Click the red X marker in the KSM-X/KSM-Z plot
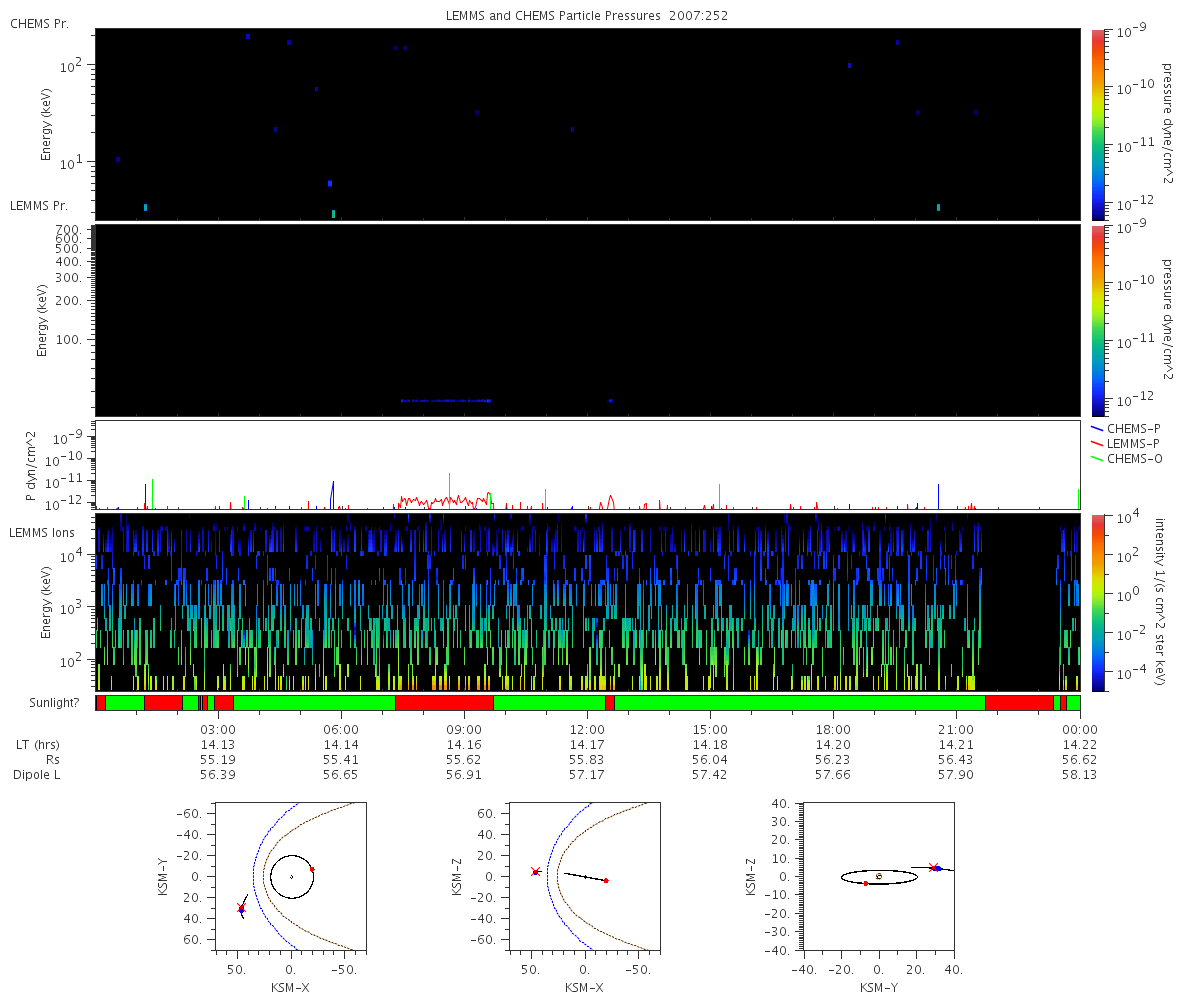The width and height of the screenshot is (1200, 1000). (535, 872)
